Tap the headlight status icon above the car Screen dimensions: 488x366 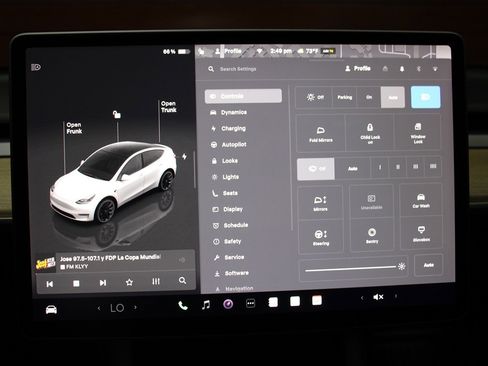[x=36, y=67]
